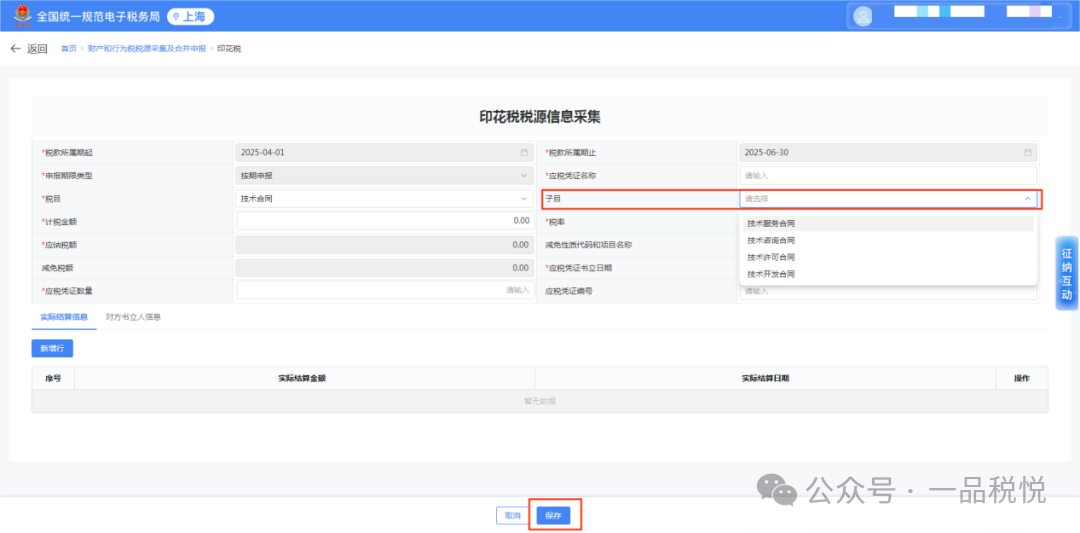Open calendar icon for 税款所属期起

pyautogui.click(x=524, y=153)
